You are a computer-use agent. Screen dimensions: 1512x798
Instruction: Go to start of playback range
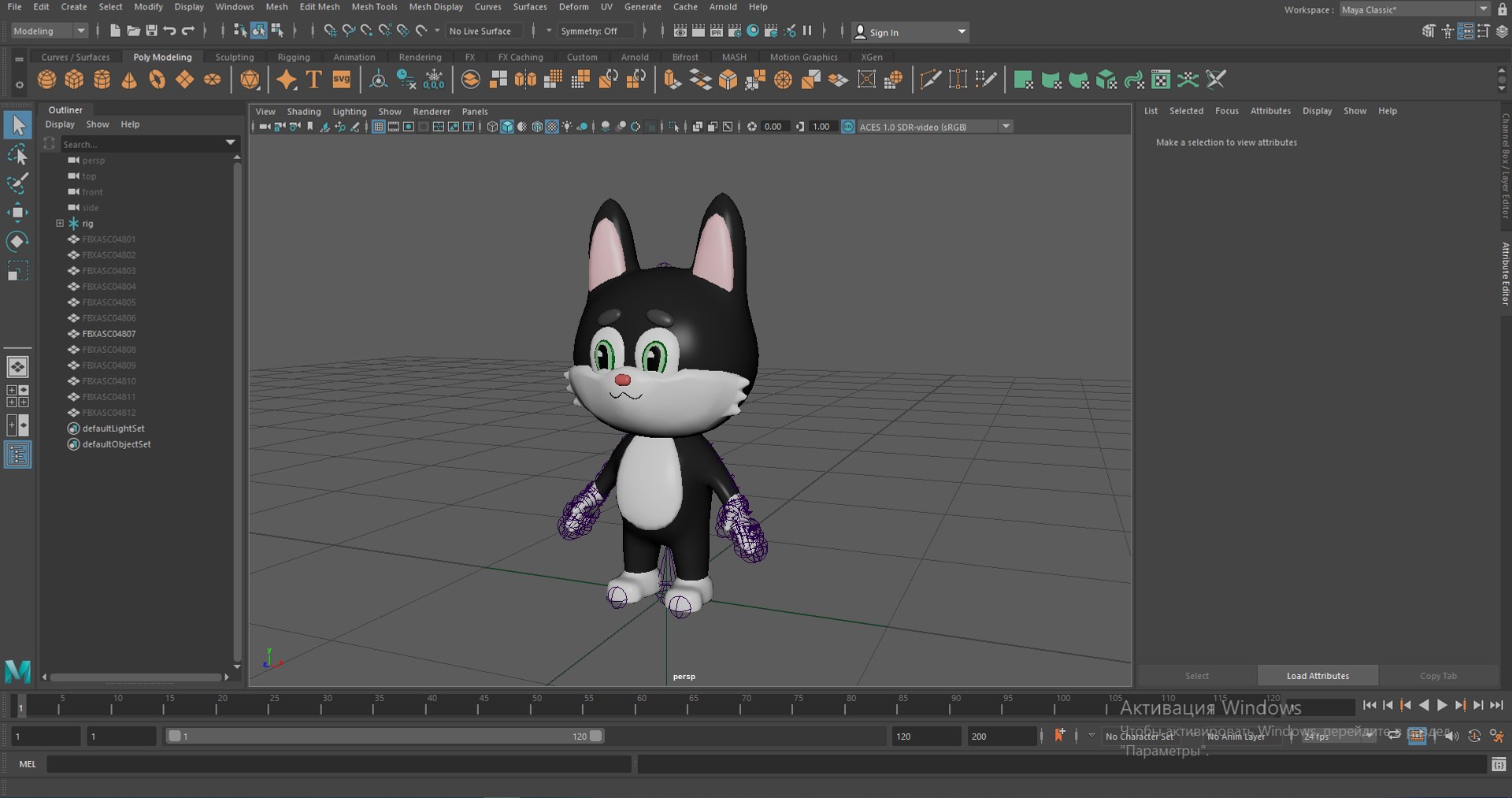coord(1369,706)
